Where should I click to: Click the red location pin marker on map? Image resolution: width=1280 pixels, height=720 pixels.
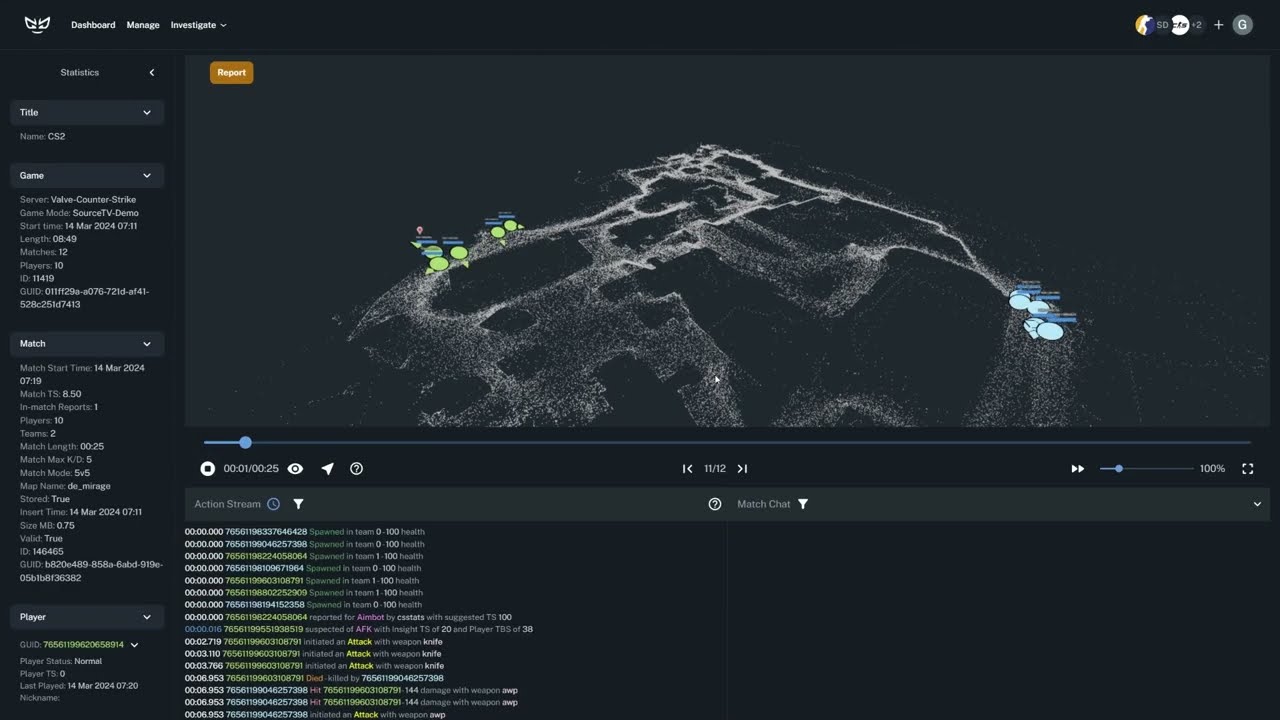[x=420, y=231]
